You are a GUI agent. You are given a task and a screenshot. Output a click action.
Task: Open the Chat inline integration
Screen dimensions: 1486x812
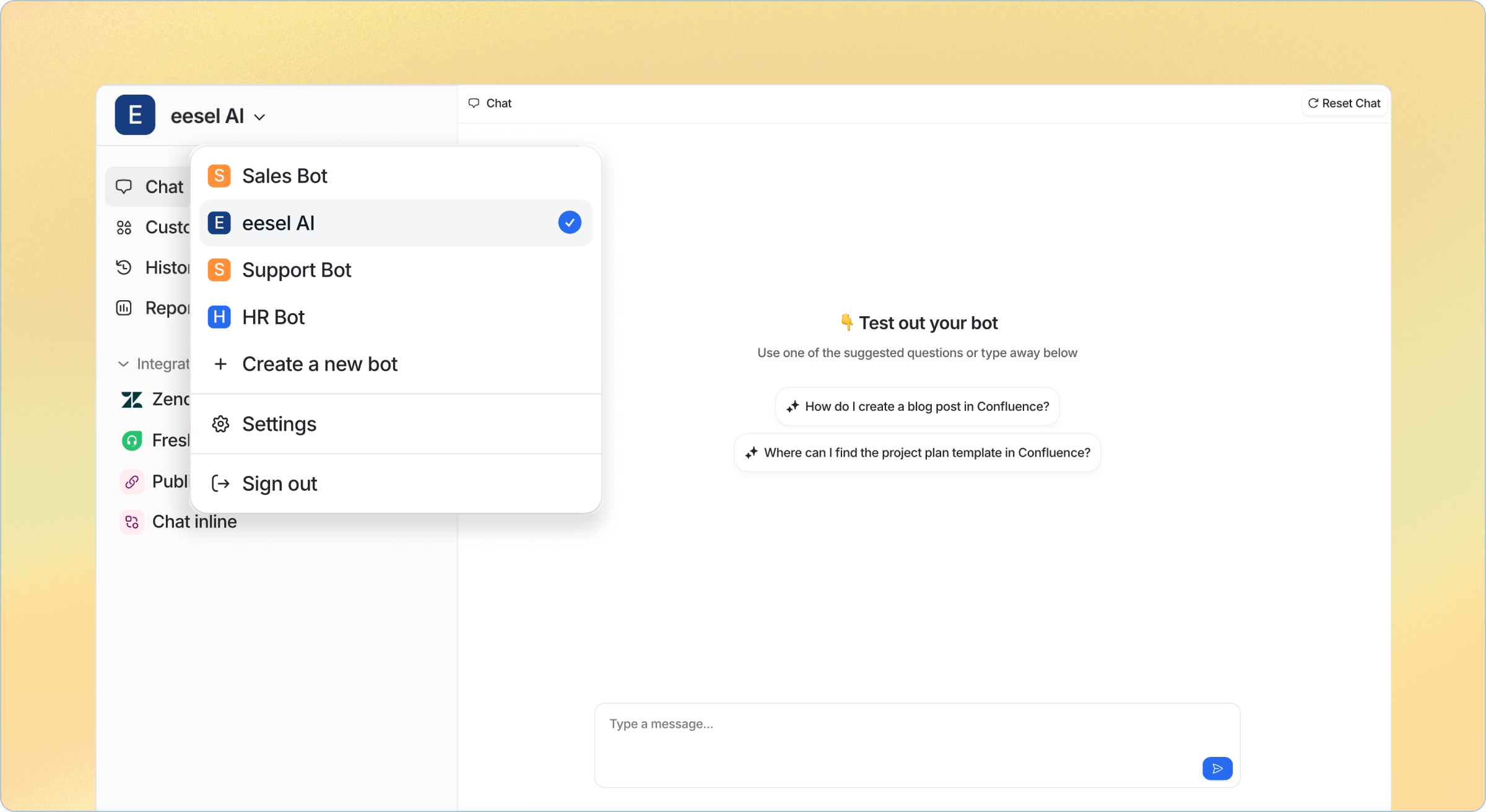[x=178, y=522]
